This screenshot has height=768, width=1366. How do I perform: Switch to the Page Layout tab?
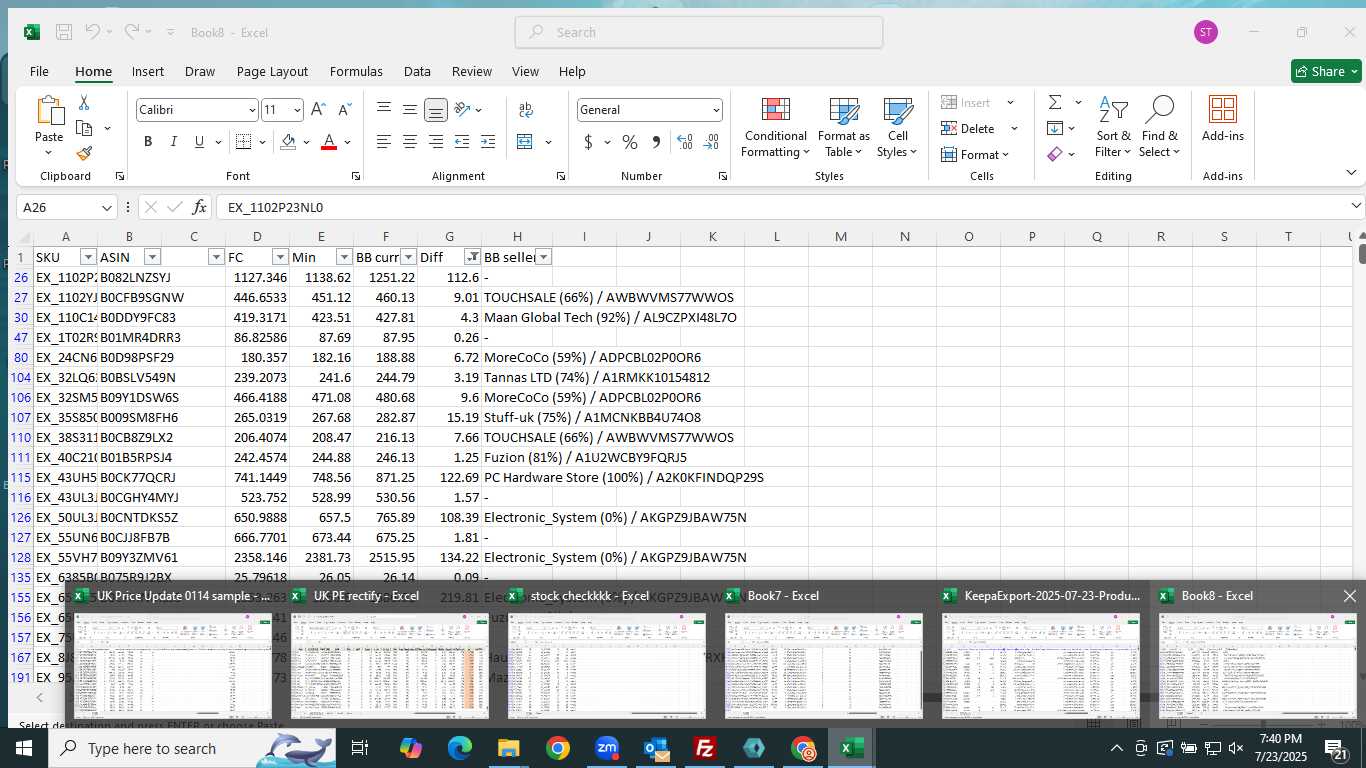coord(272,71)
